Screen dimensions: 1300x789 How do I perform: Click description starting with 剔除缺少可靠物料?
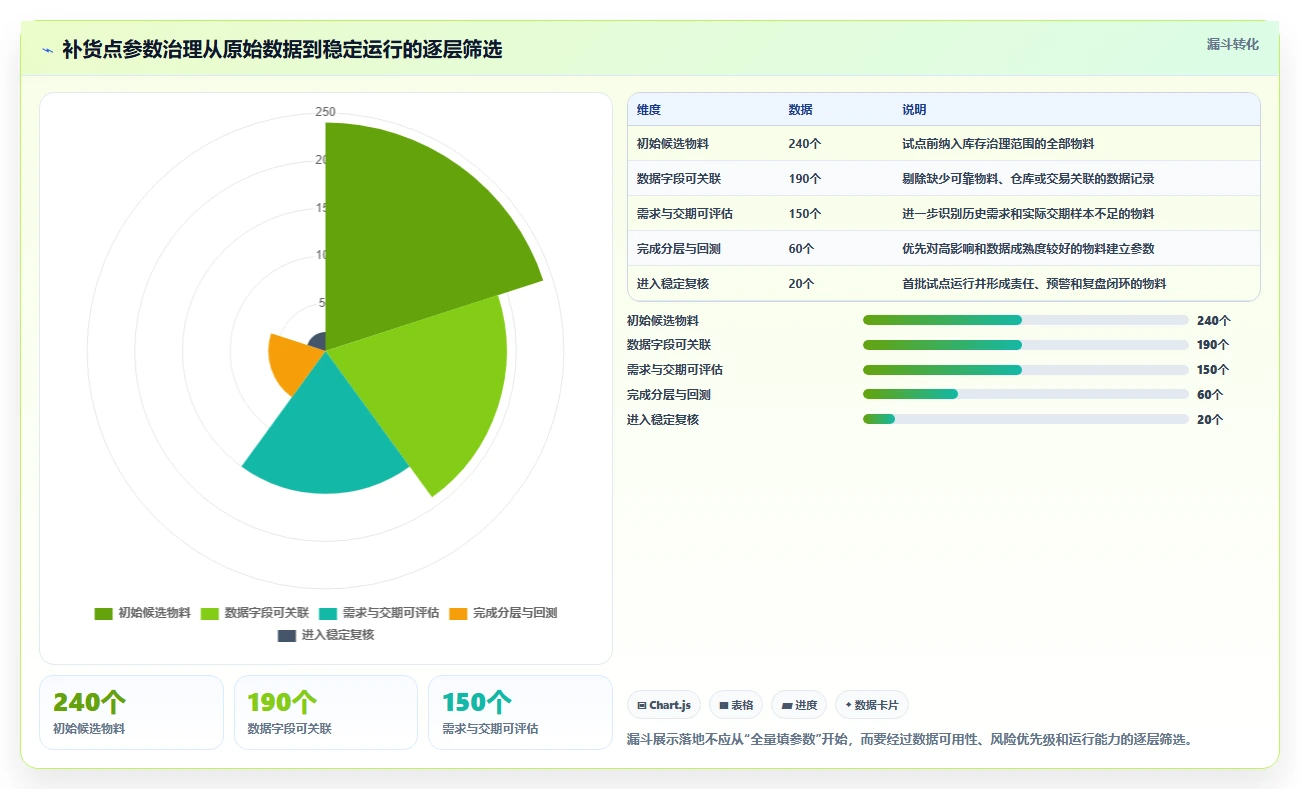[x=1028, y=179]
